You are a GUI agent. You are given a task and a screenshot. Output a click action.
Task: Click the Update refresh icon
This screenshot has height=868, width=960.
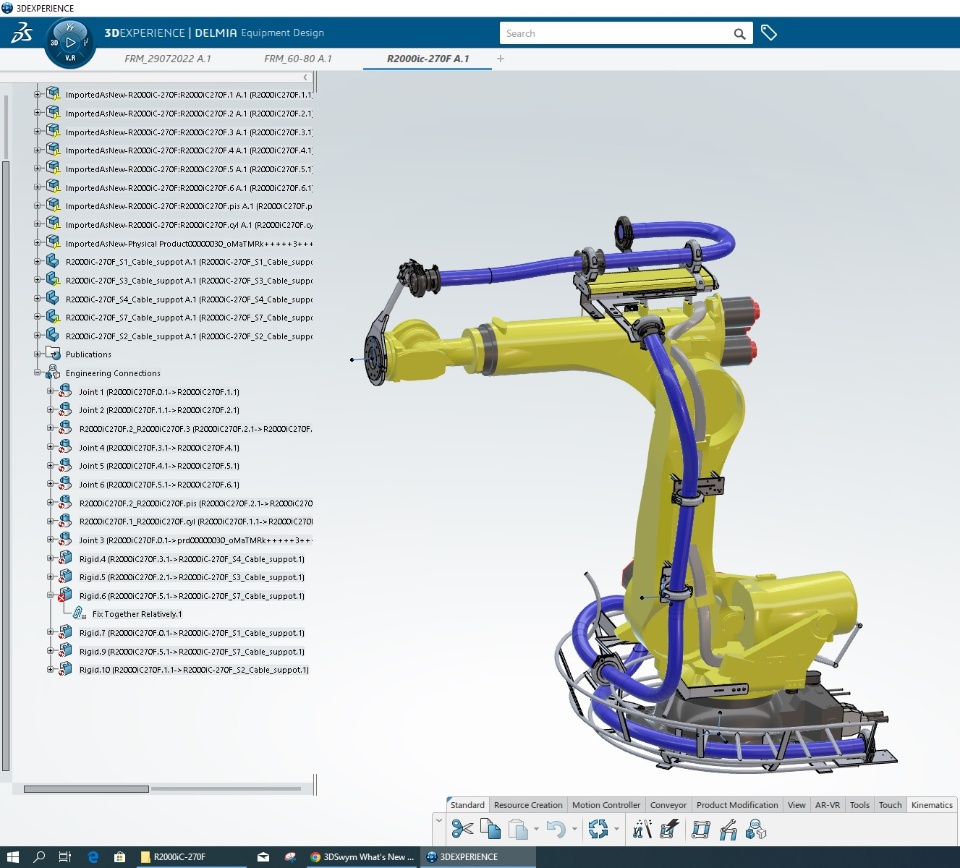click(598, 829)
